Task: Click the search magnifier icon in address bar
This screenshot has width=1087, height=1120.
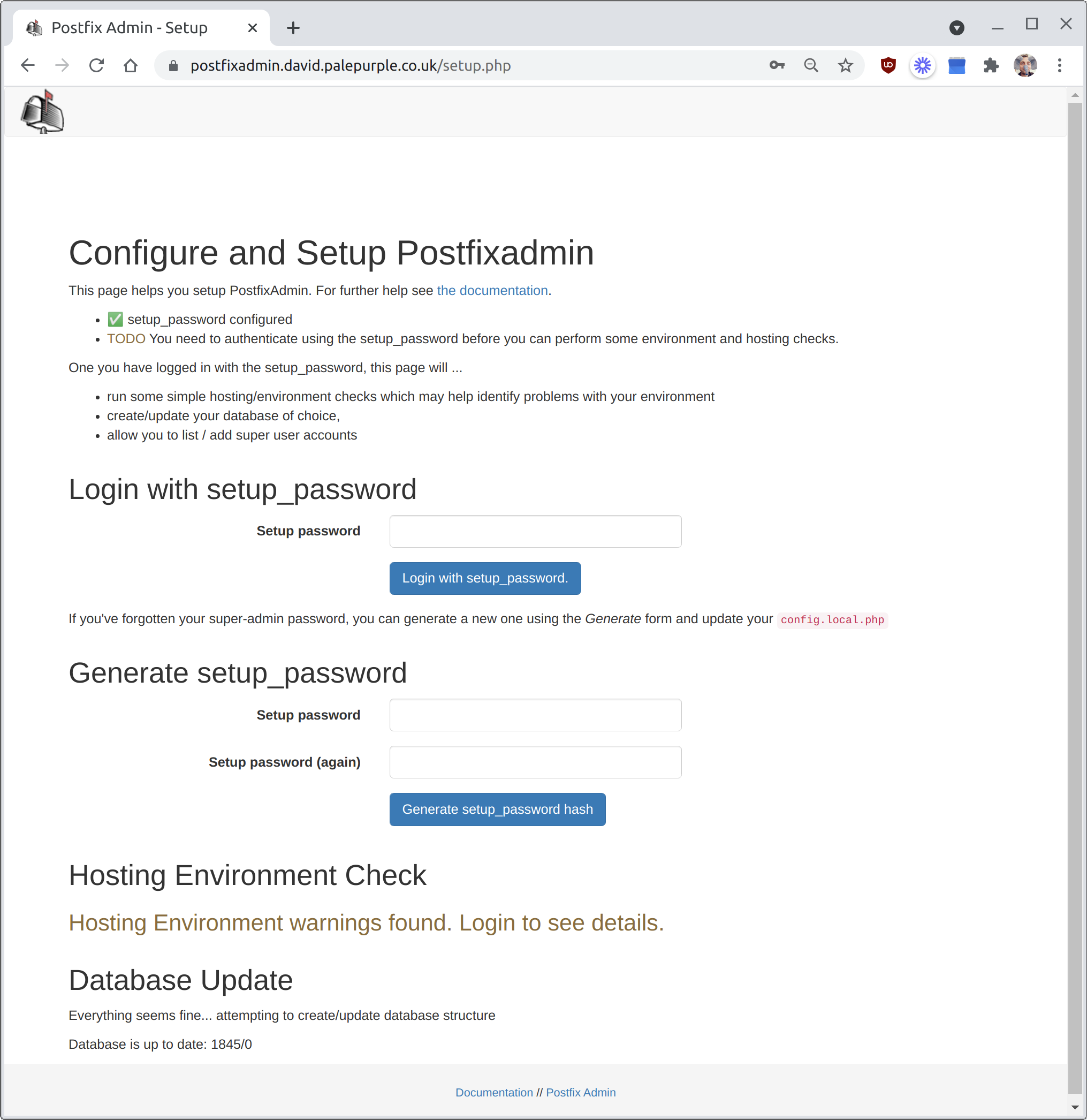Action: tap(812, 66)
